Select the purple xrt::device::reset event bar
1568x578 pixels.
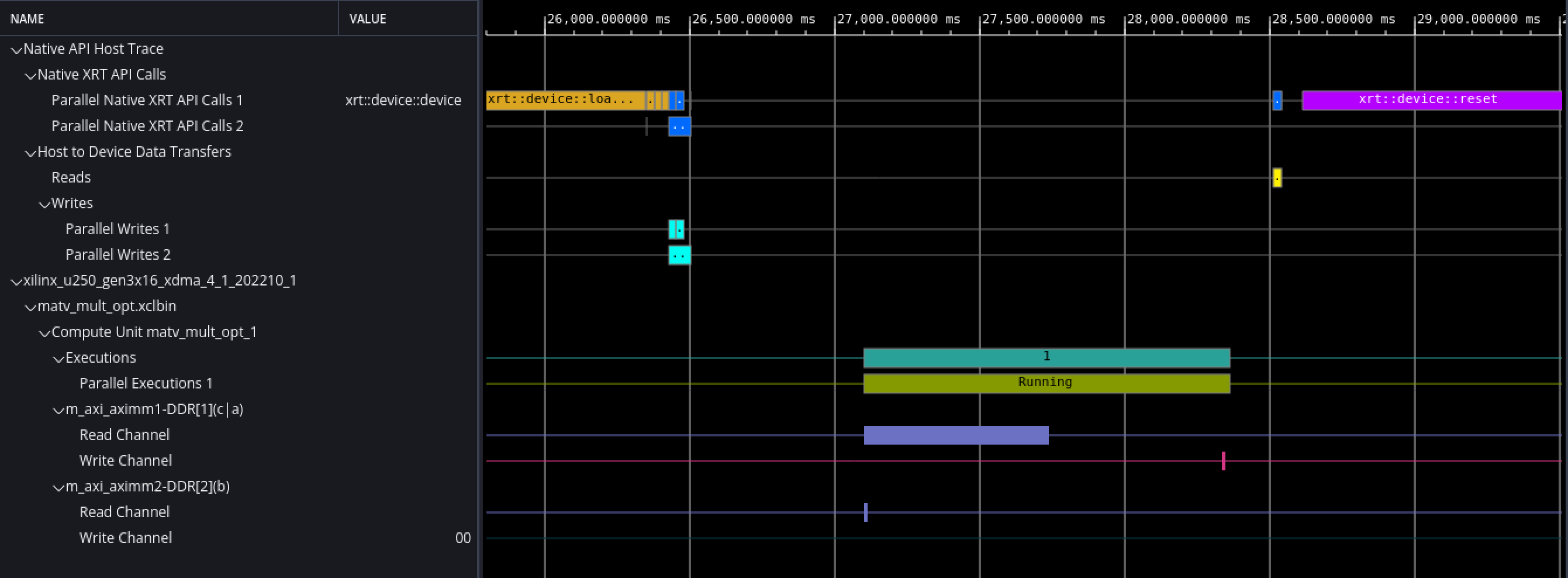(1432, 100)
